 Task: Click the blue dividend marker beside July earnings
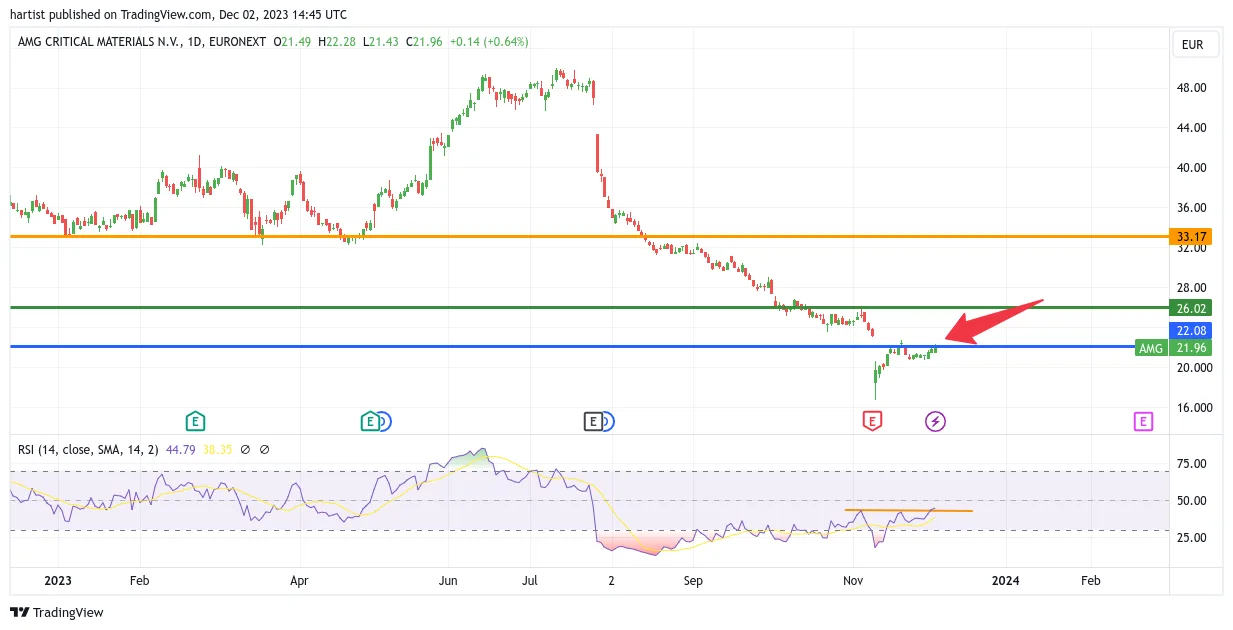point(607,421)
